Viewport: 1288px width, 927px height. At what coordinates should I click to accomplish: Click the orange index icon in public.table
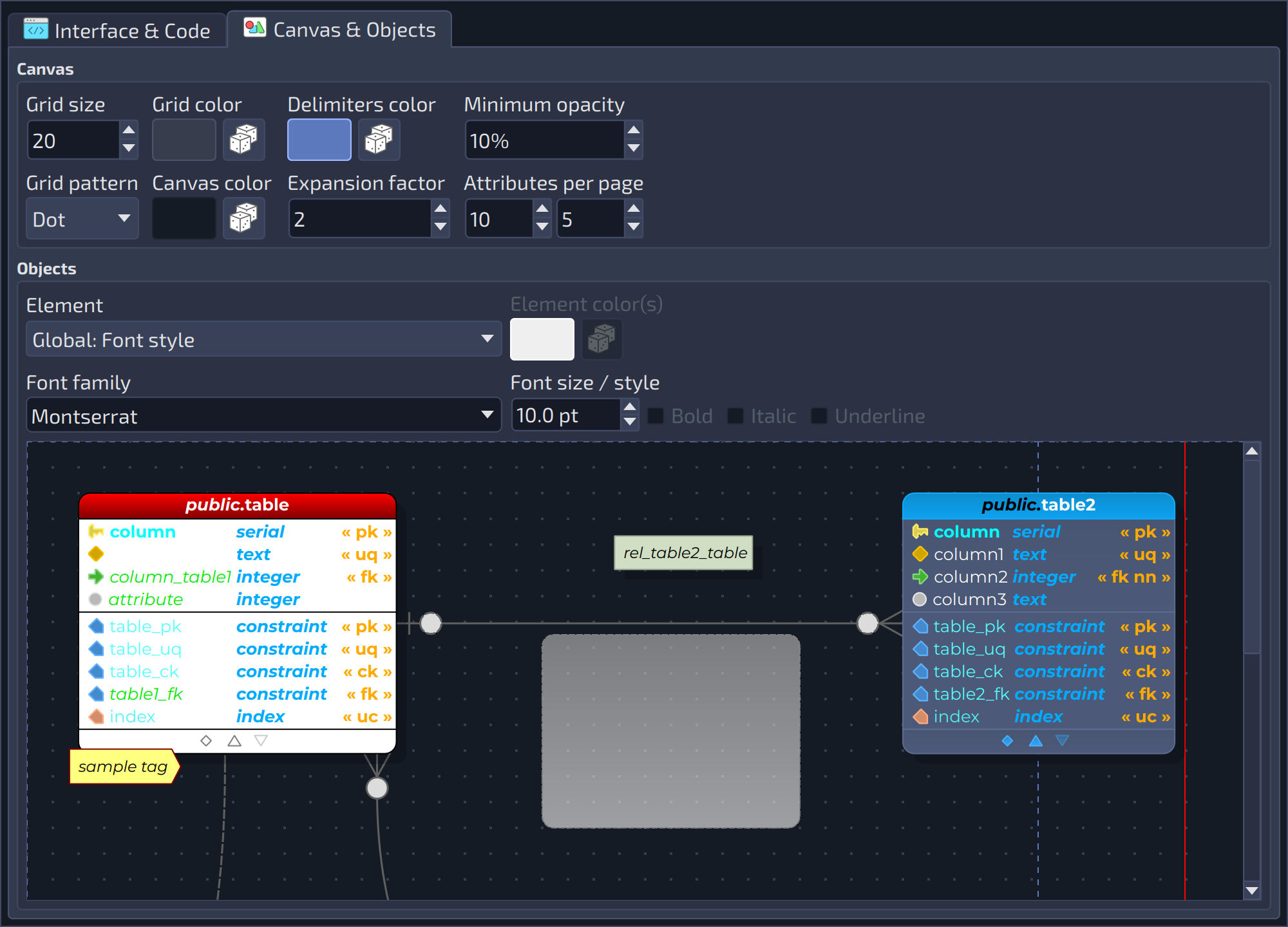coord(96,716)
